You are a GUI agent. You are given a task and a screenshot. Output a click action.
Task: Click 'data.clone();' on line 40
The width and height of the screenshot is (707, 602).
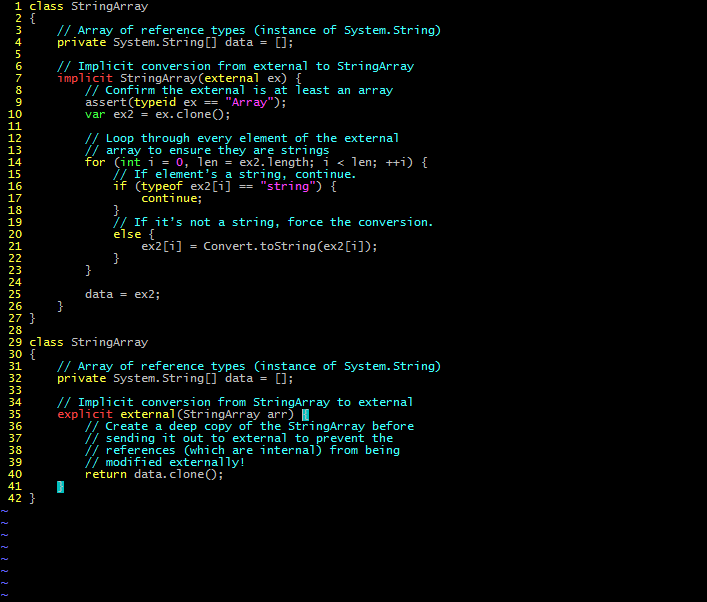(179, 474)
